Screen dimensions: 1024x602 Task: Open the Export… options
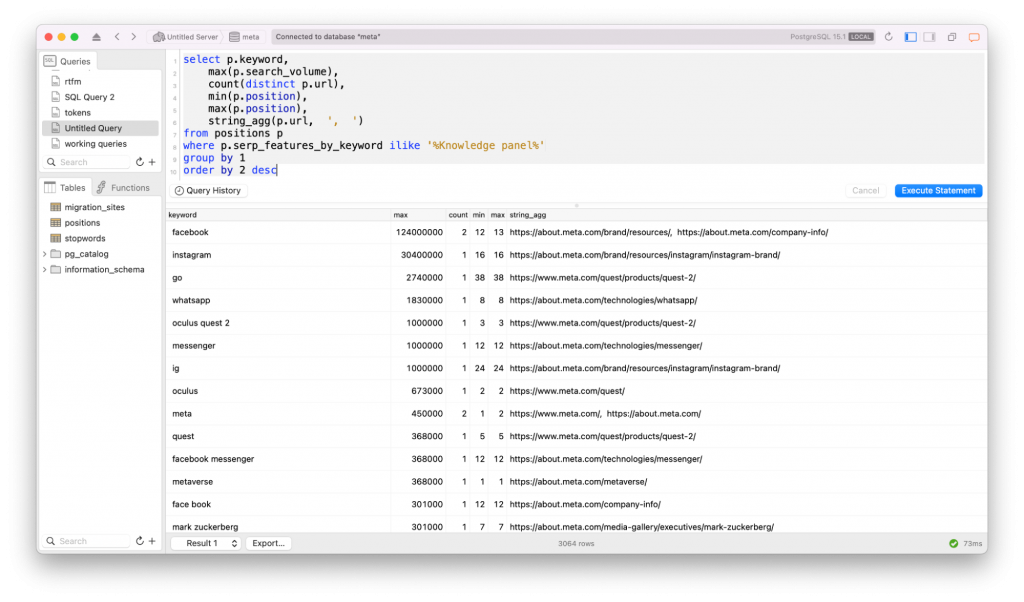tap(268, 543)
